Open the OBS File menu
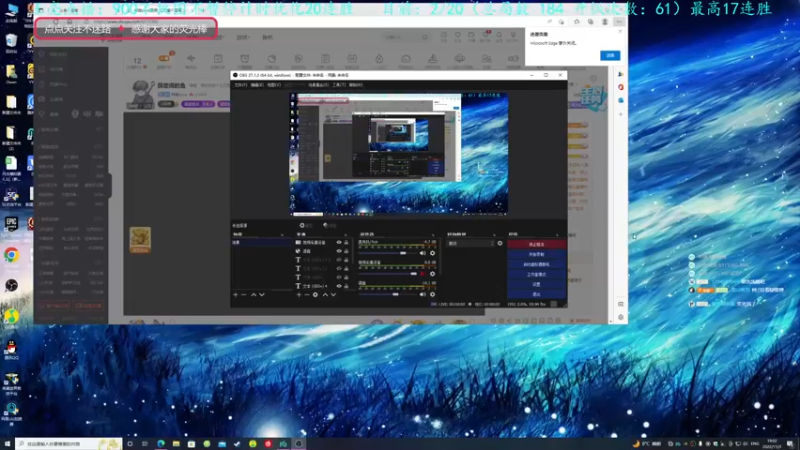Screen dimensions: 800x450 tap(240, 85)
